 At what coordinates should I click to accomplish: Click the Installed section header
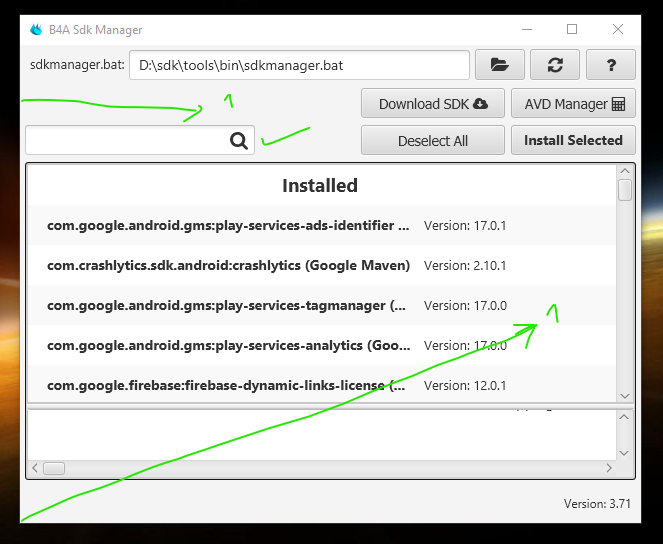pyautogui.click(x=320, y=186)
